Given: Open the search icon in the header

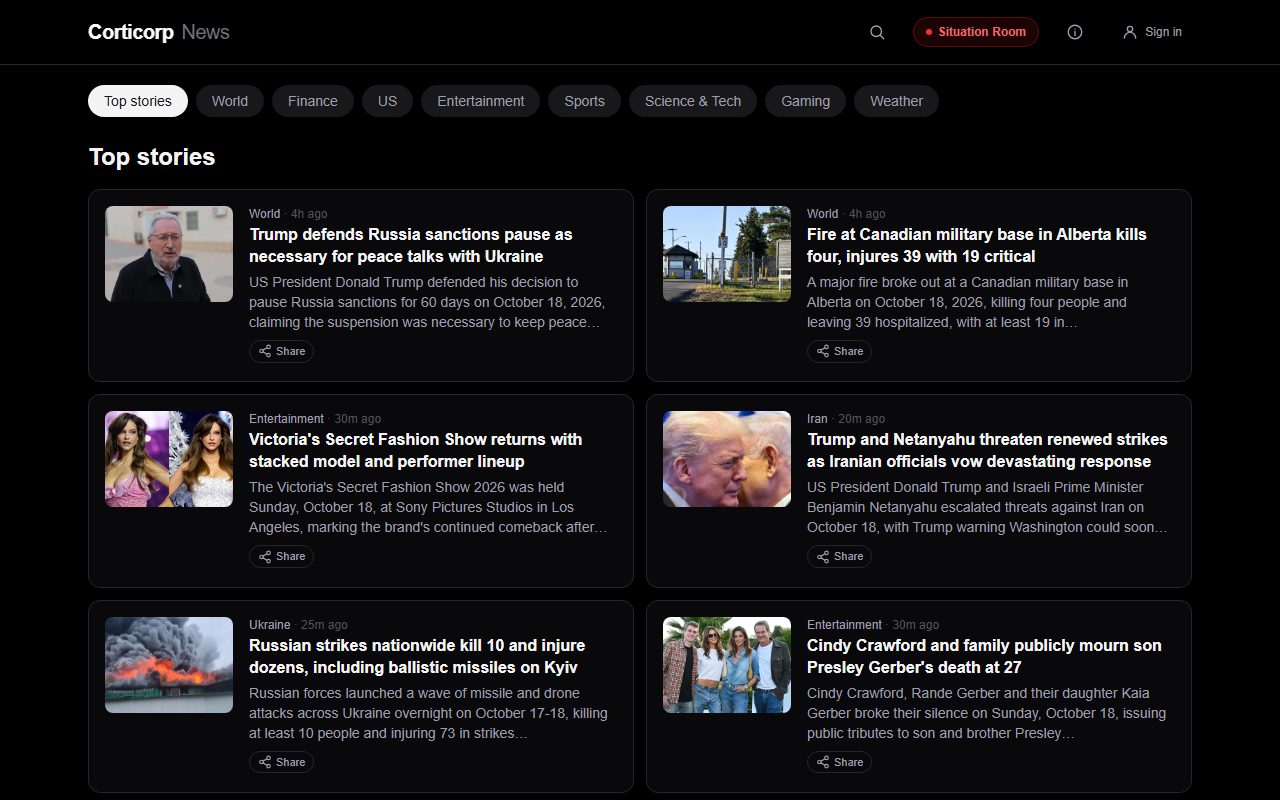Looking at the screenshot, I should pyautogui.click(x=877, y=32).
